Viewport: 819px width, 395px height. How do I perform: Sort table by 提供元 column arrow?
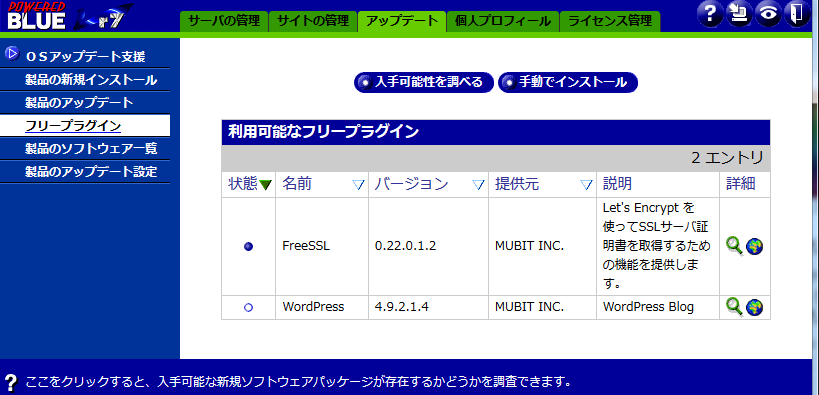(x=587, y=185)
